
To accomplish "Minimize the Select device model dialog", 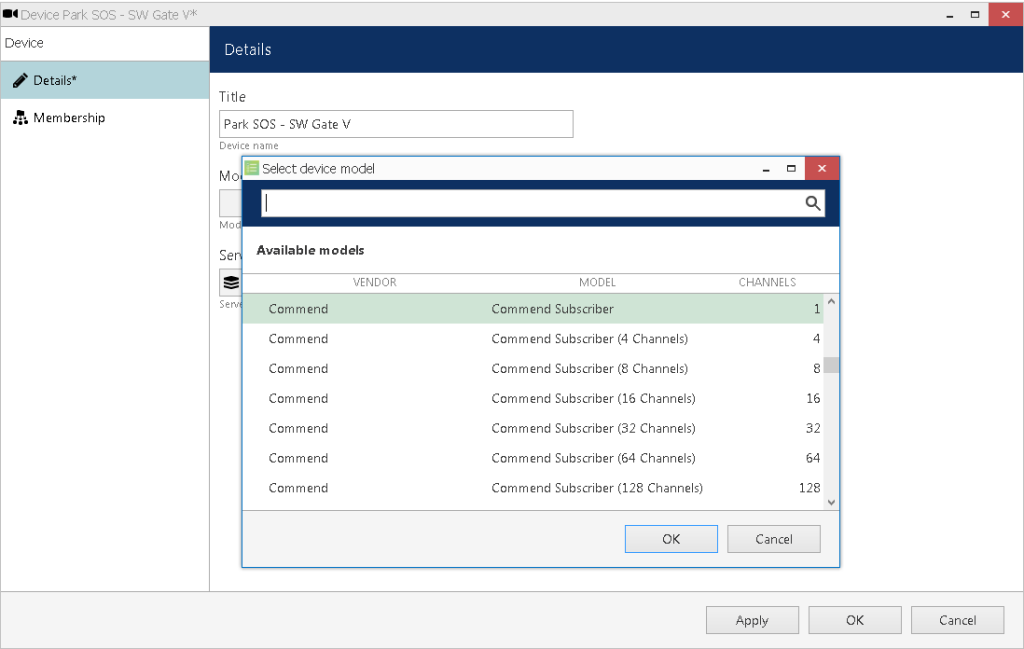I will pyautogui.click(x=766, y=168).
